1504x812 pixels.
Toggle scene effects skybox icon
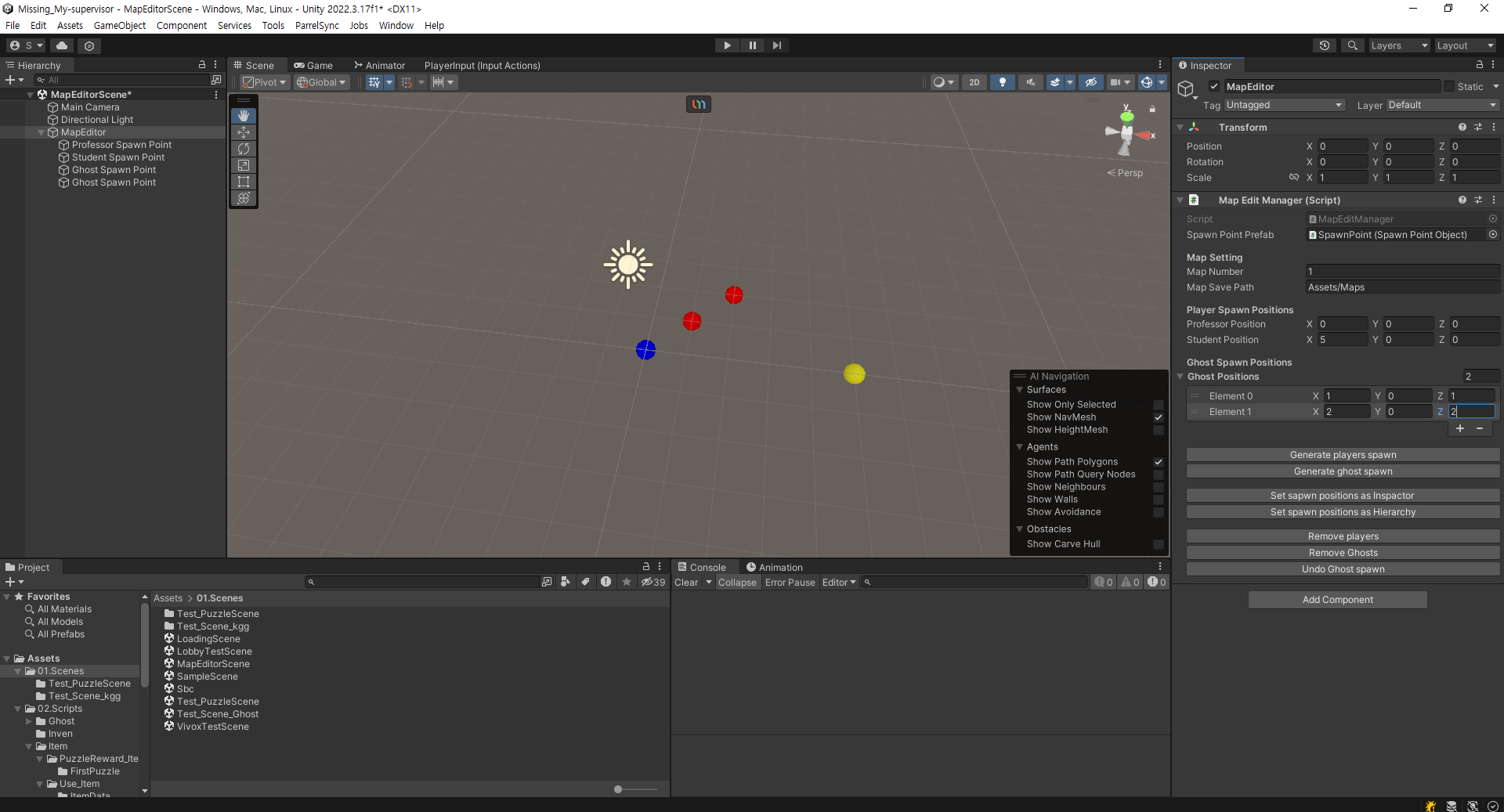tap(1055, 82)
